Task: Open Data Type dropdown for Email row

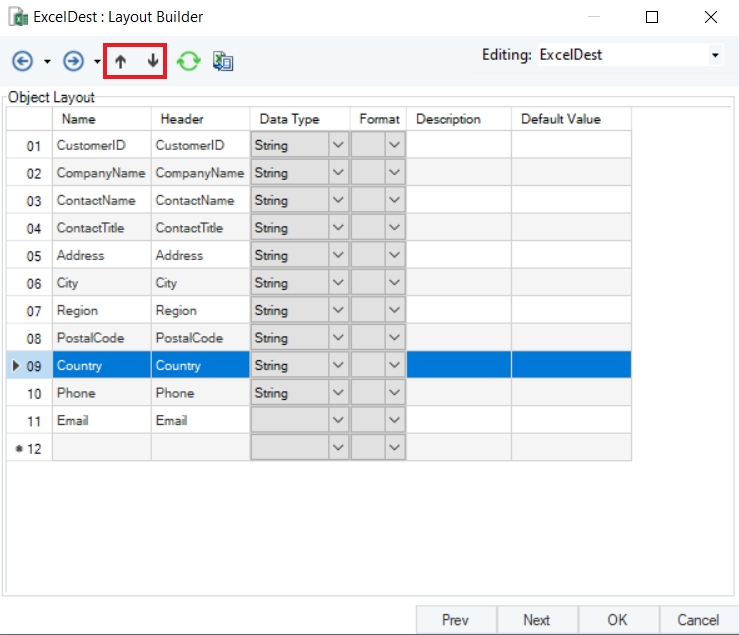Action: (338, 421)
